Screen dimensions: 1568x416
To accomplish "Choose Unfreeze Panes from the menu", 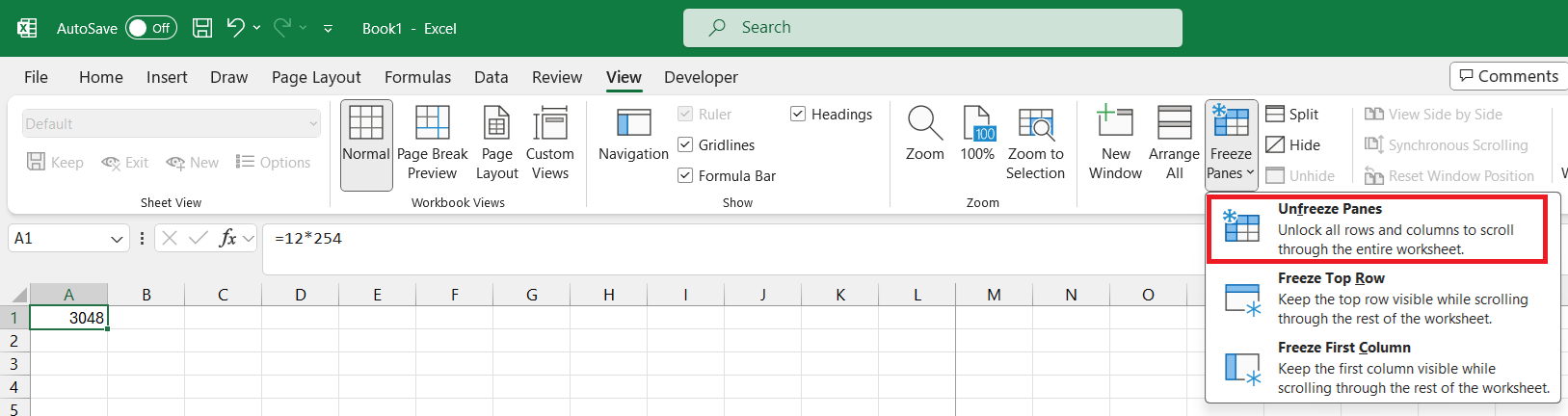I will [x=1377, y=229].
